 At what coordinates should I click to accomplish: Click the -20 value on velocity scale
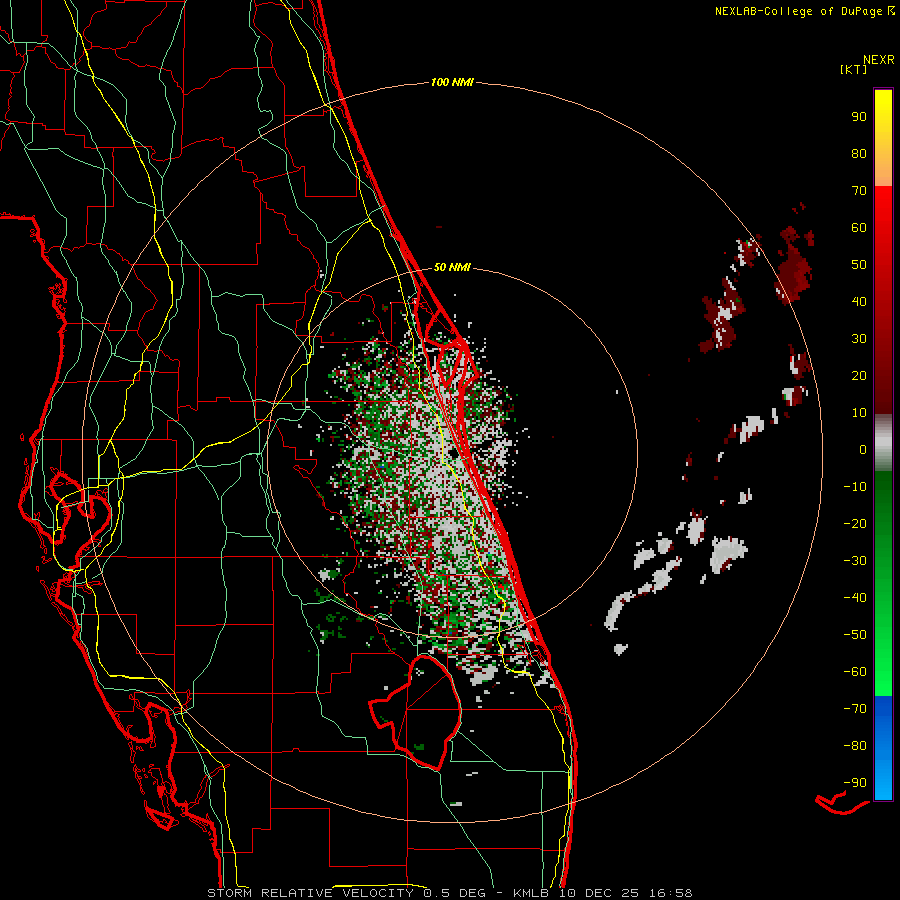855,523
